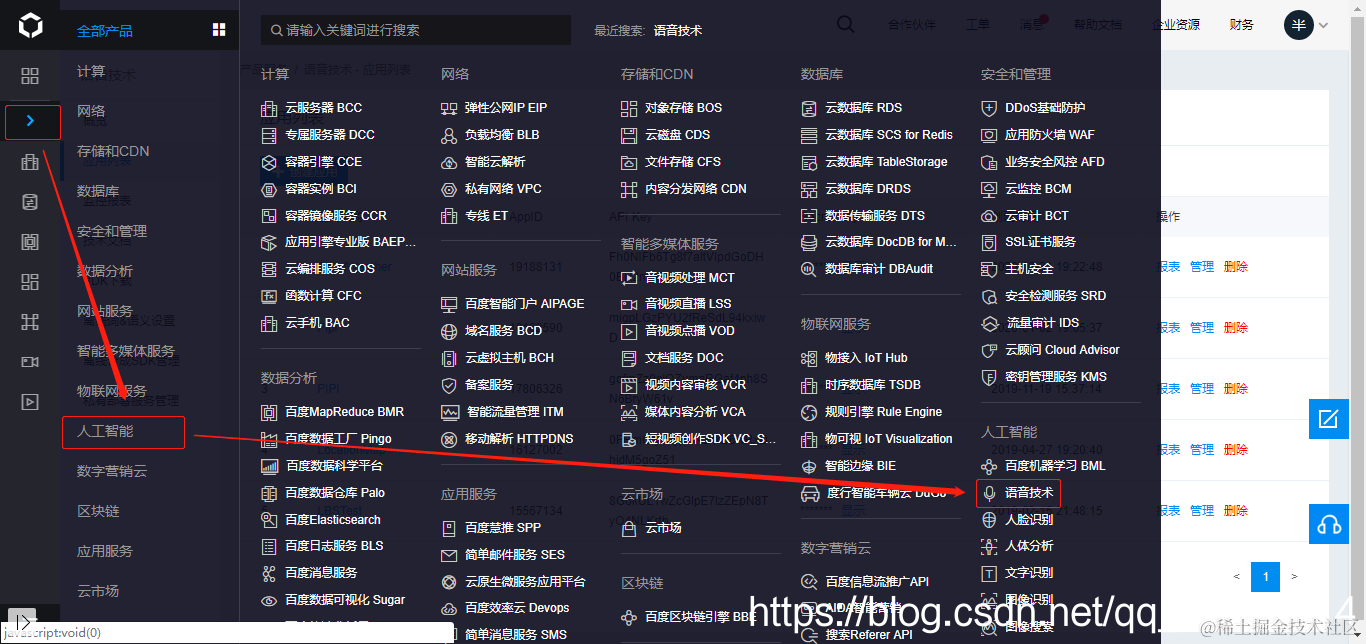This screenshot has height=644, width=1366.
Task: Click the next-page chevron in pagination
Action: (x=1293, y=577)
